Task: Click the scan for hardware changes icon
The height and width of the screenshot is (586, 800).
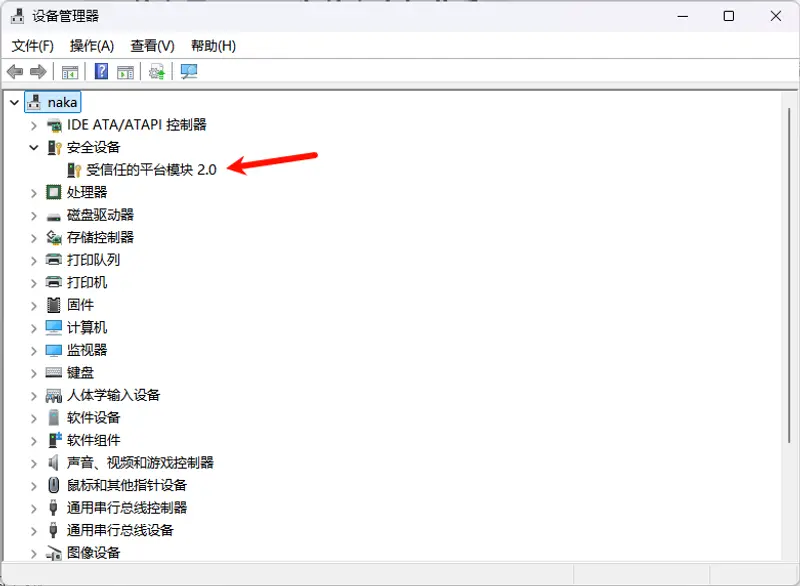Action: point(189,72)
